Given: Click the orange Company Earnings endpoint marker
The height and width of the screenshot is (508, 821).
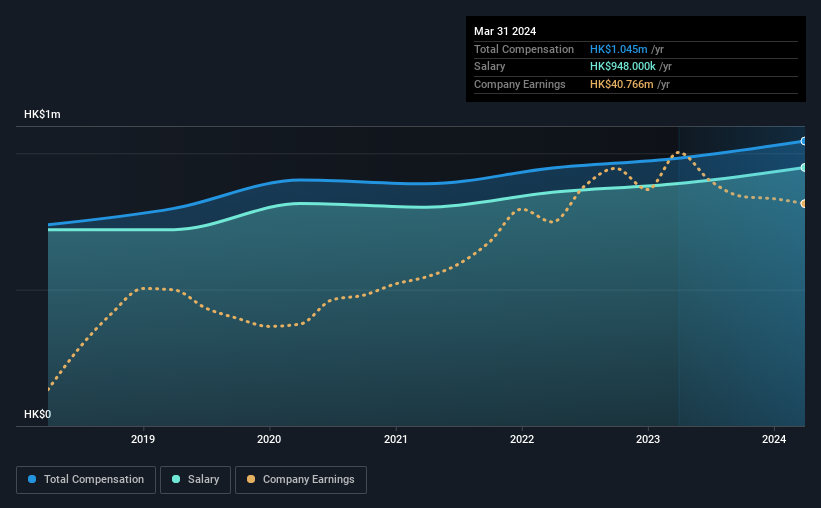Looking at the screenshot, I should click(803, 204).
